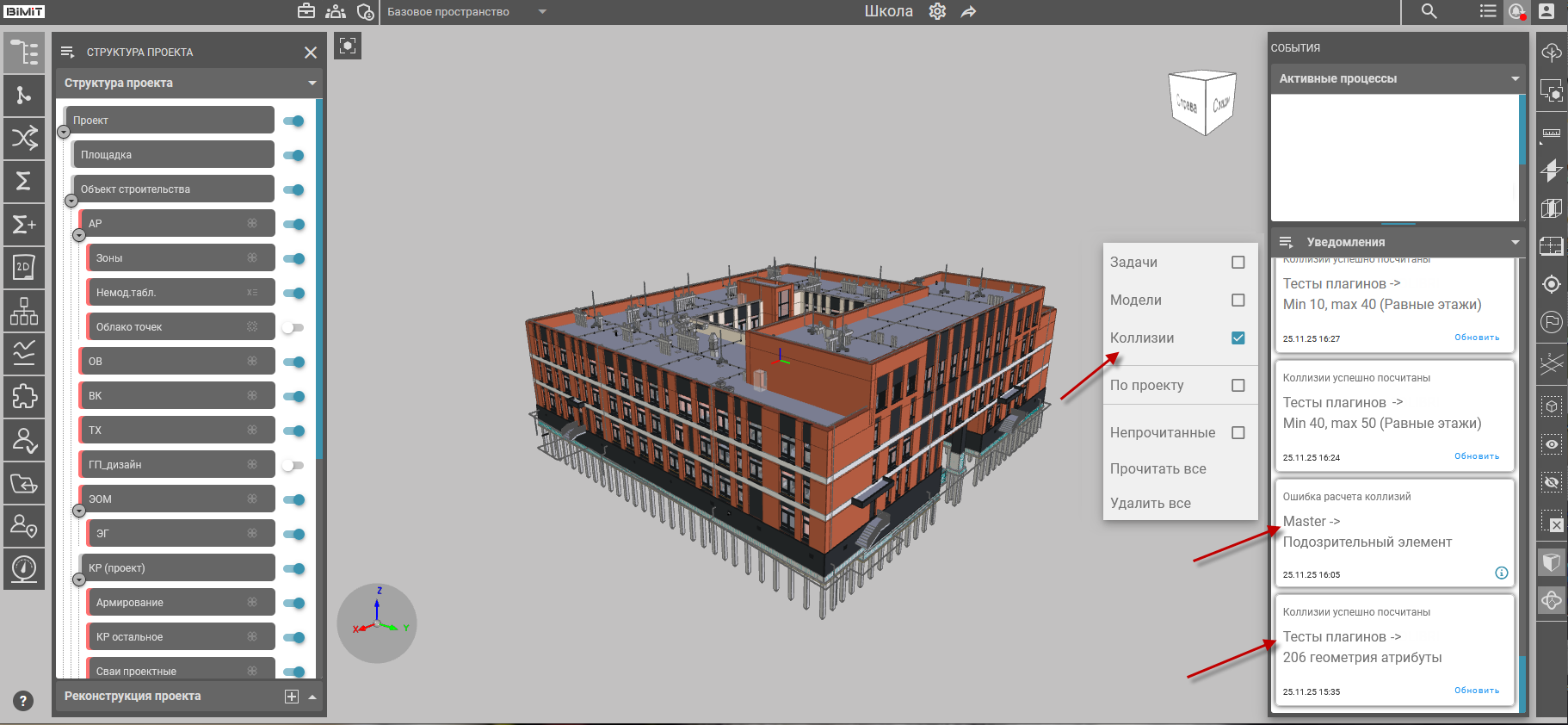This screenshot has width=1568, height=725.
Task: Open the gear settings next to Школа
Action: click(937, 11)
